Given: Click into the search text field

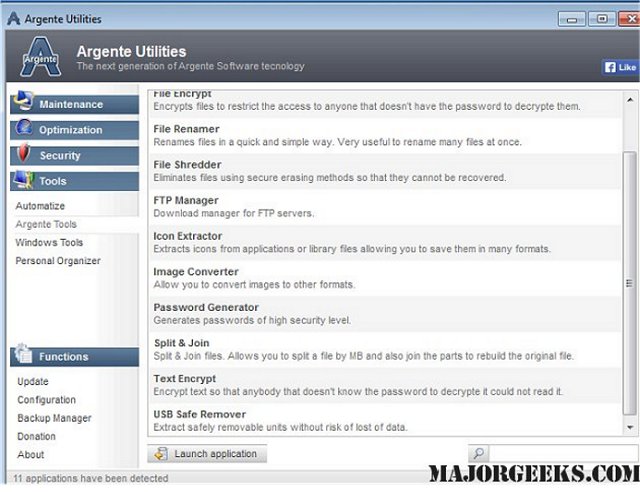Looking at the screenshot, I should coord(563,453).
